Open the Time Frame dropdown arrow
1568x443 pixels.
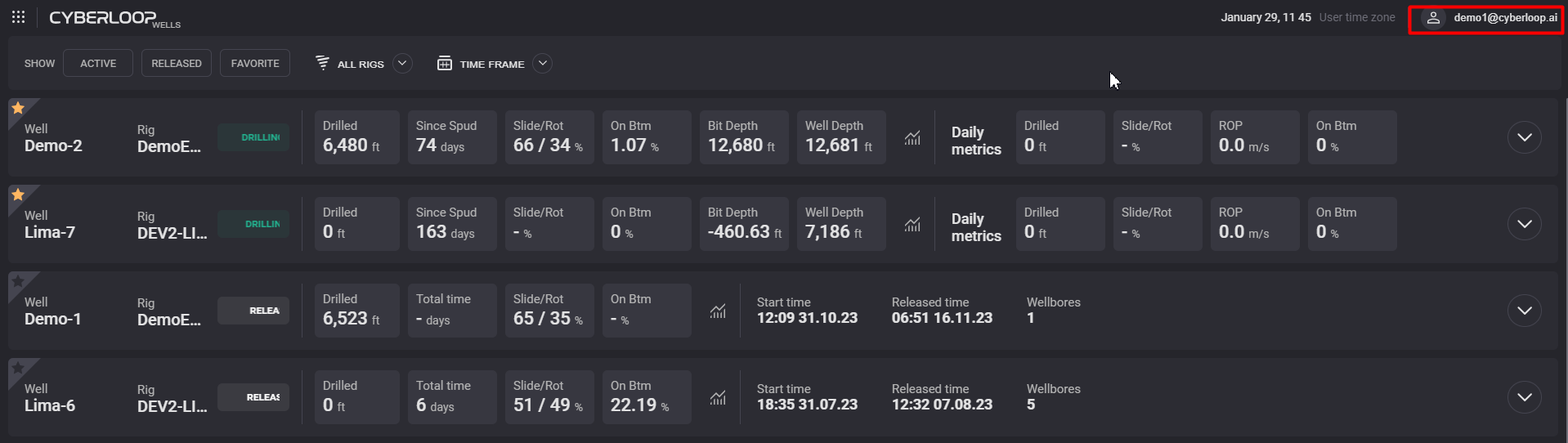point(542,63)
